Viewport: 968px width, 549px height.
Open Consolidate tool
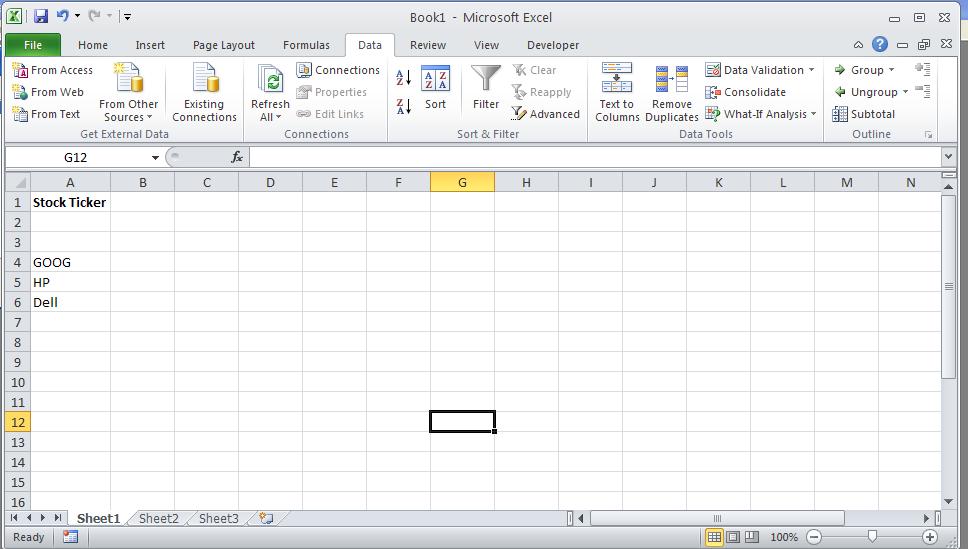click(x=746, y=92)
